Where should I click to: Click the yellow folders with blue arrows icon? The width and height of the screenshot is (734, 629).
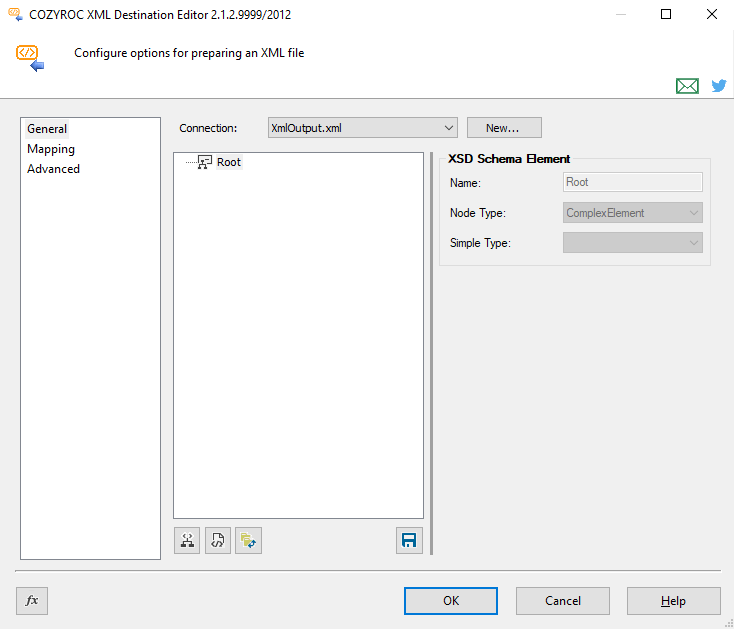pyautogui.click(x=249, y=541)
